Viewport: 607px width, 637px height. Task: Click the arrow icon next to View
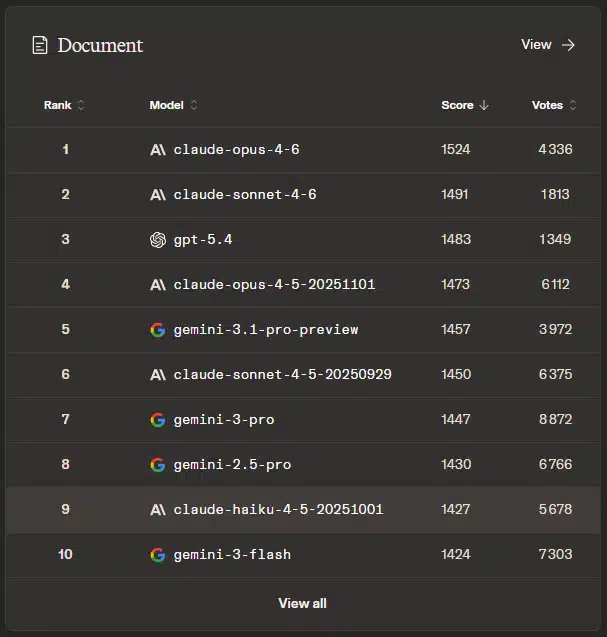tap(569, 45)
